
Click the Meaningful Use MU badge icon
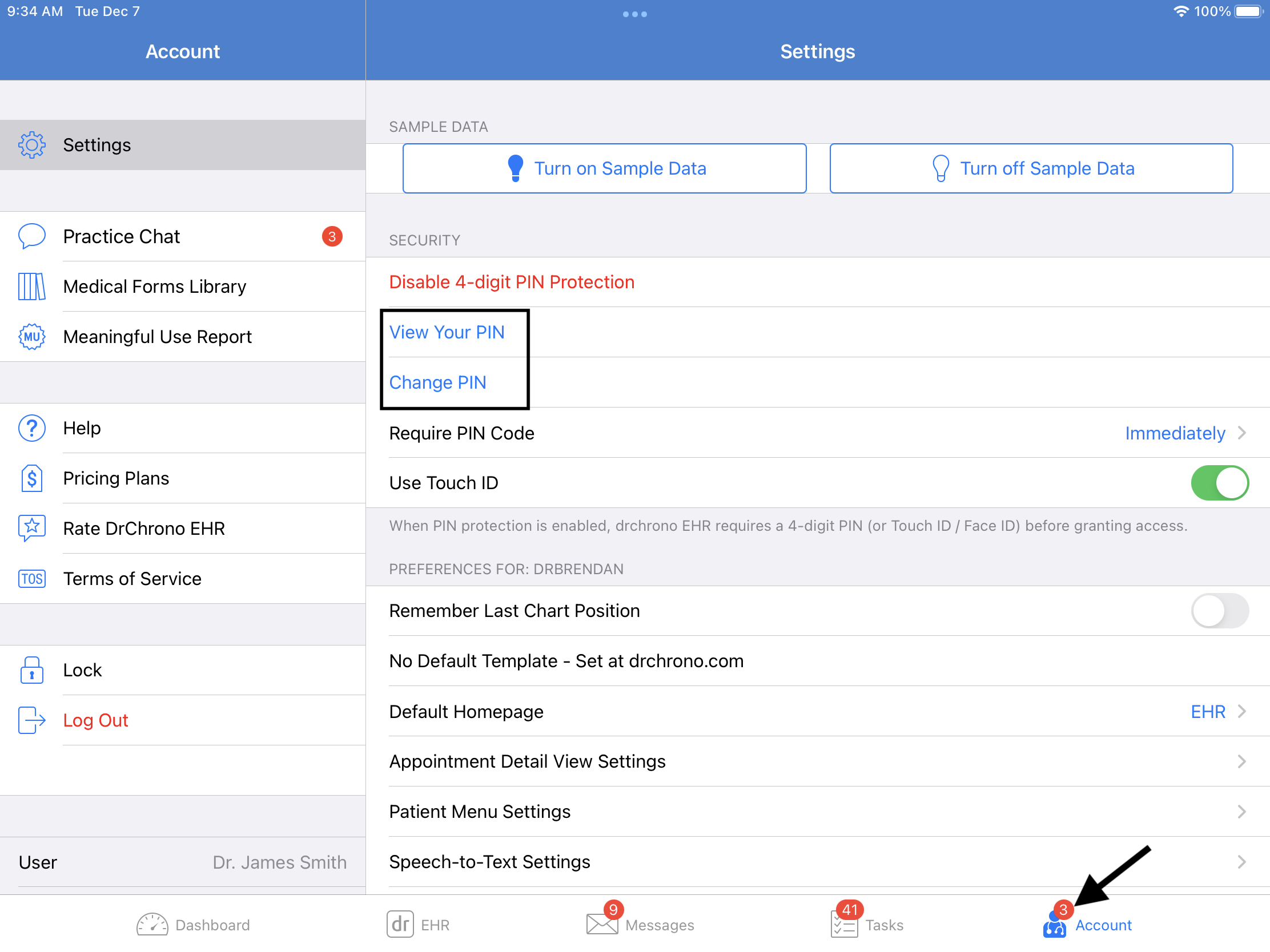coord(31,337)
